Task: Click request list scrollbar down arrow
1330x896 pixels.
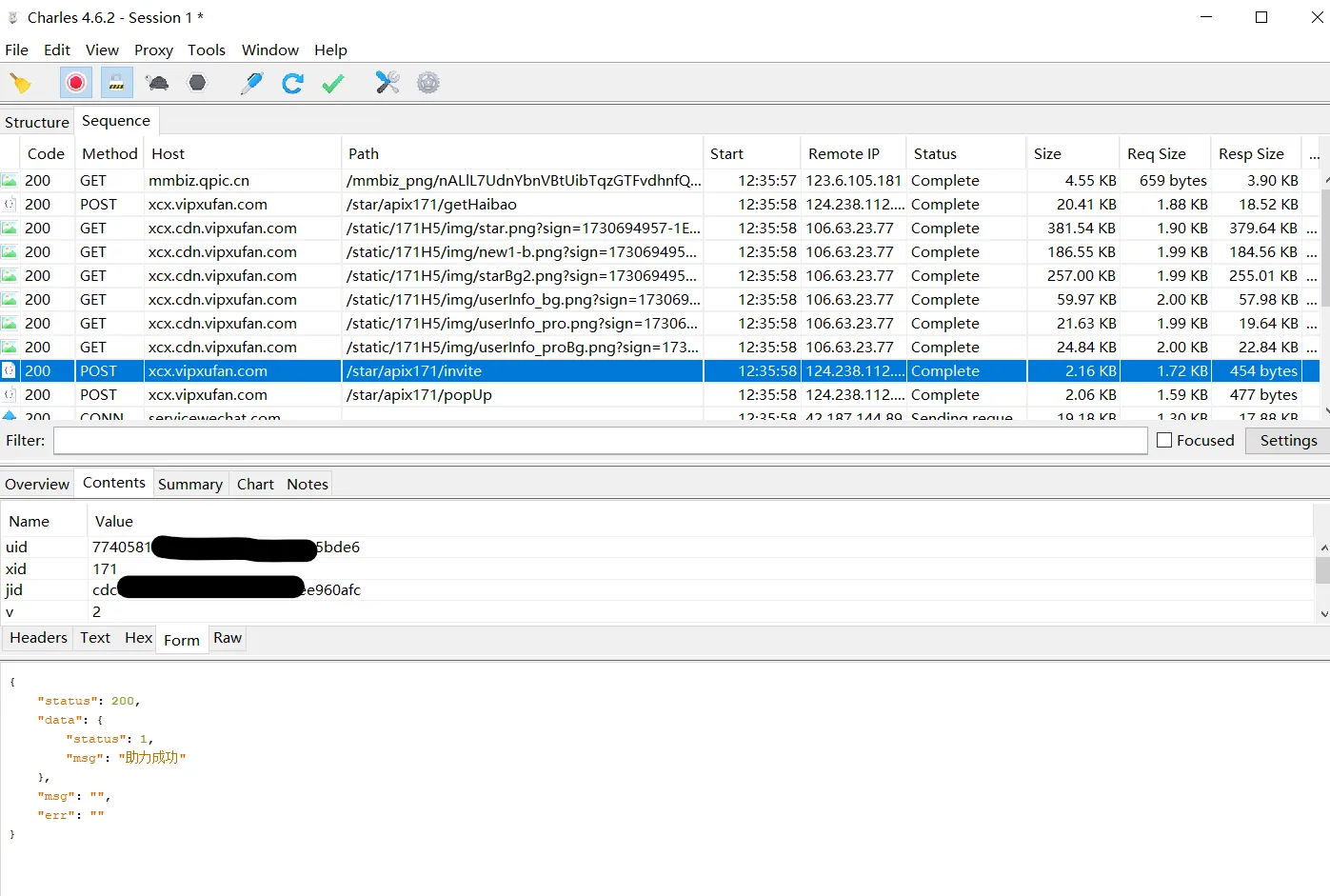Action: pyautogui.click(x=1325, y=411)
